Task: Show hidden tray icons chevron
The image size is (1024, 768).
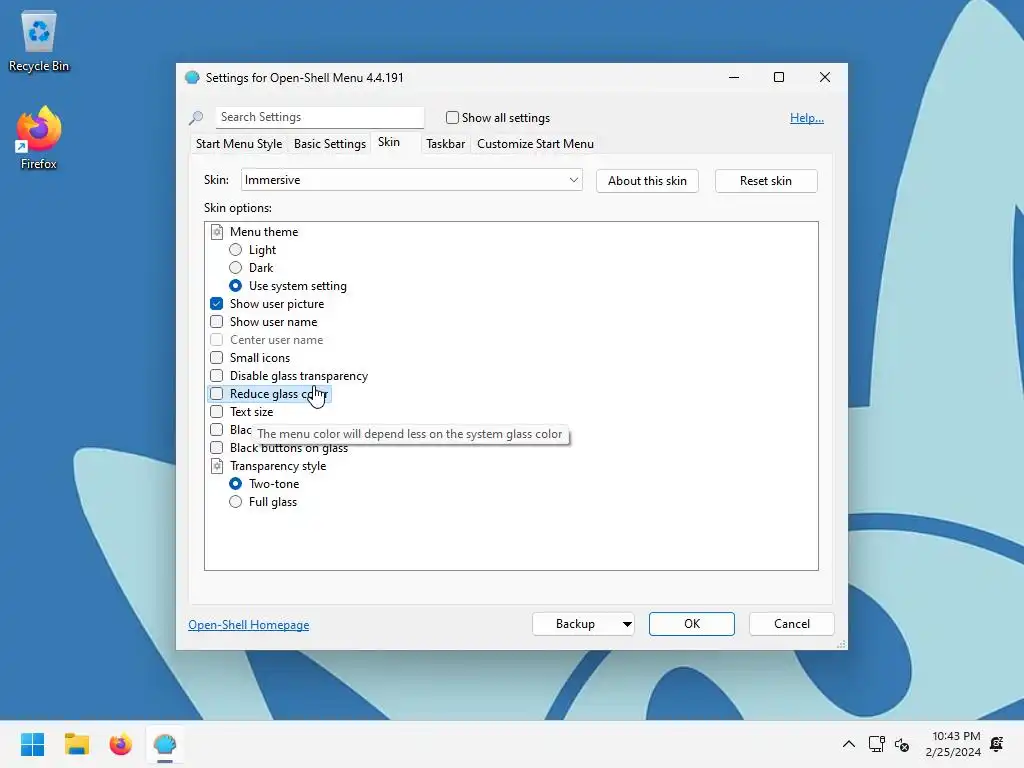Action: [x=848, y=744]
